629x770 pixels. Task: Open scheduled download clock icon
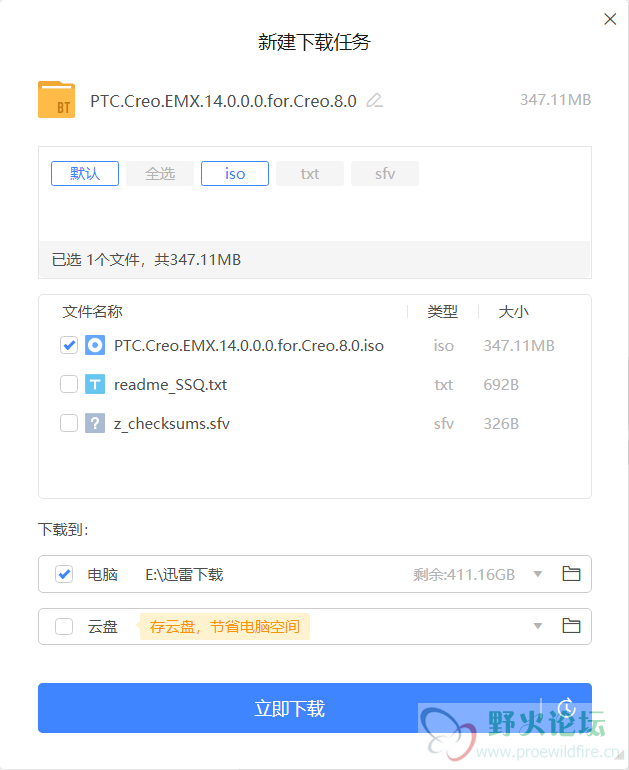click(x=566, y=708)
